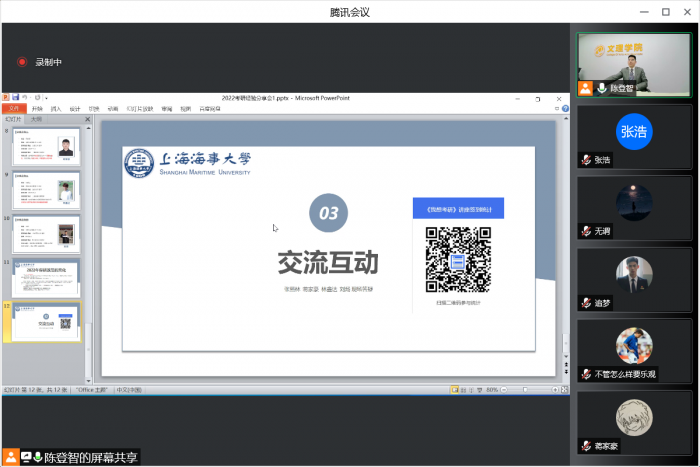The width and height of the screenshot is (700, 467).
Task: Switch to the 开始 (Home) ribbon tab
Action: pyautogui.click(x=37, y=109)
